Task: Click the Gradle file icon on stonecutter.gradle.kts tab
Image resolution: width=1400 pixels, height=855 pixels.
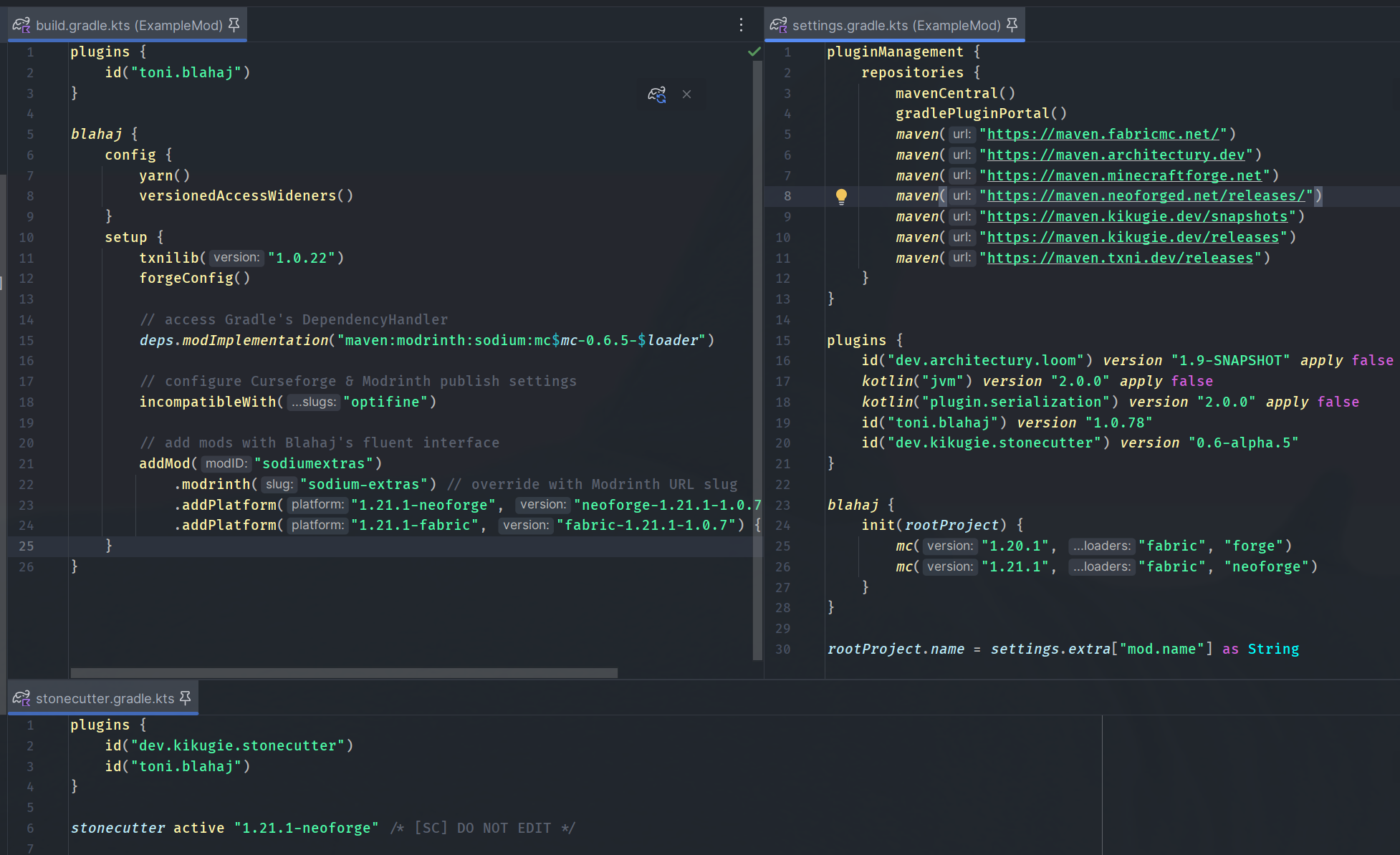Action: pos(21,698)
